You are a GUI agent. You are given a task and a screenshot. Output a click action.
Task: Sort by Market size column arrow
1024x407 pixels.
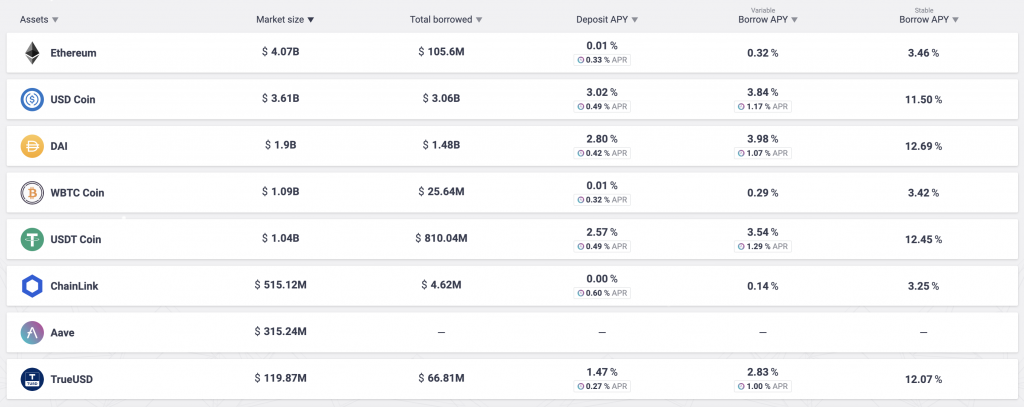coord(311,20)
